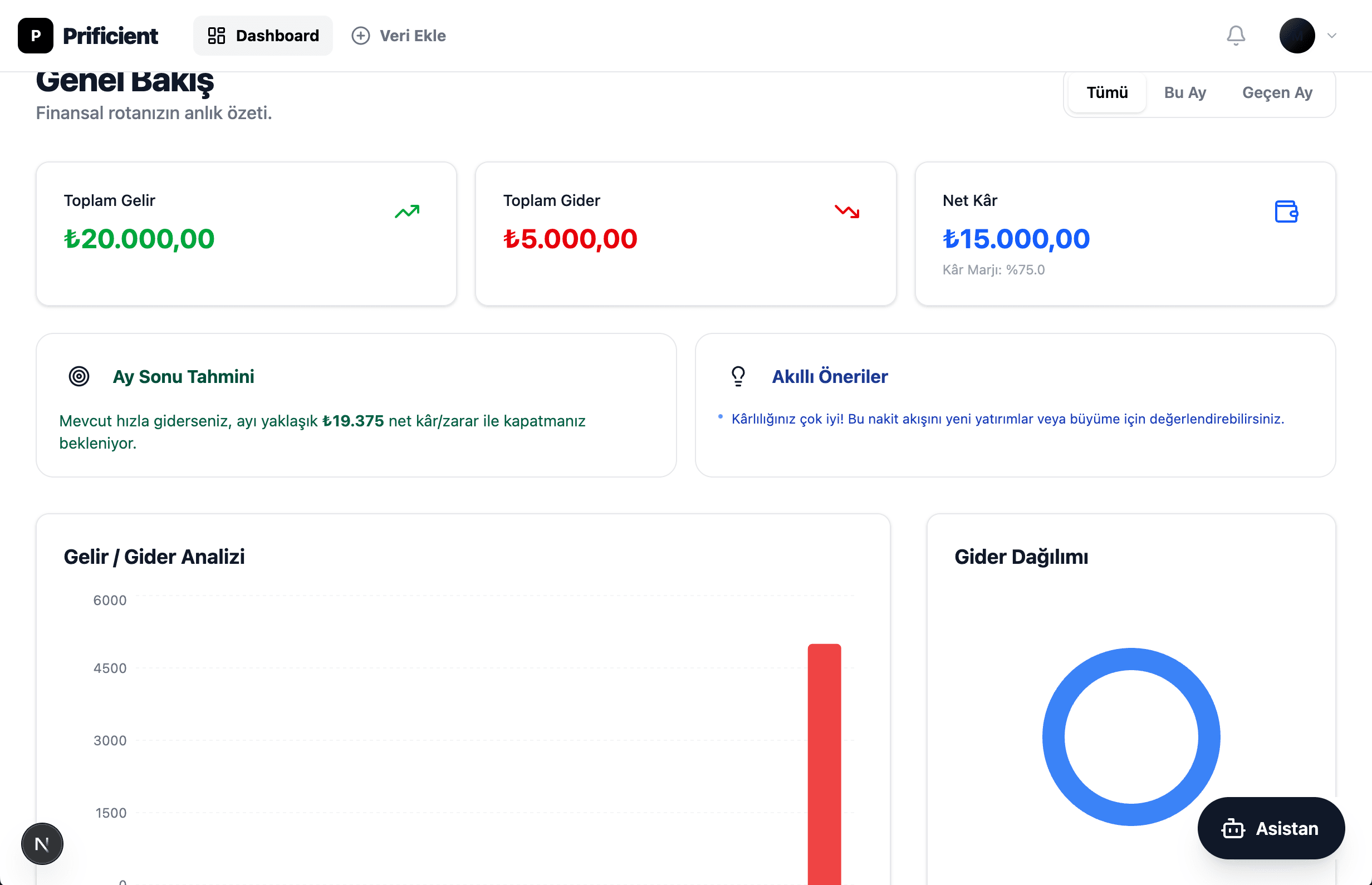Click the Prificient logo icon

[36, 35]
